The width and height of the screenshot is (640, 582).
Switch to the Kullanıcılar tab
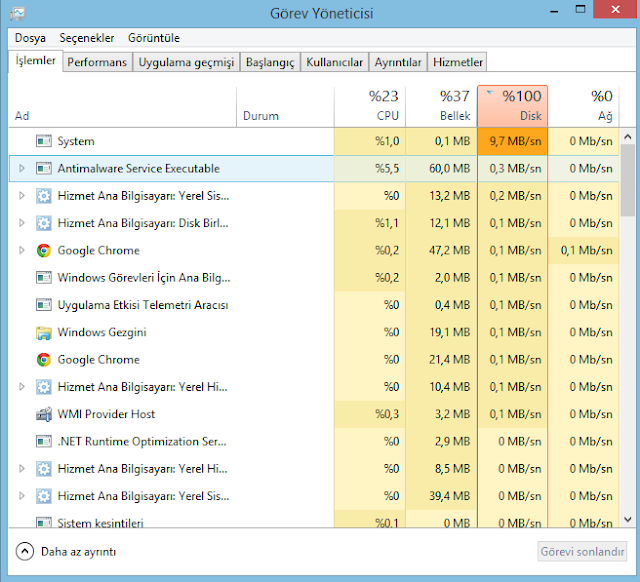334,62
